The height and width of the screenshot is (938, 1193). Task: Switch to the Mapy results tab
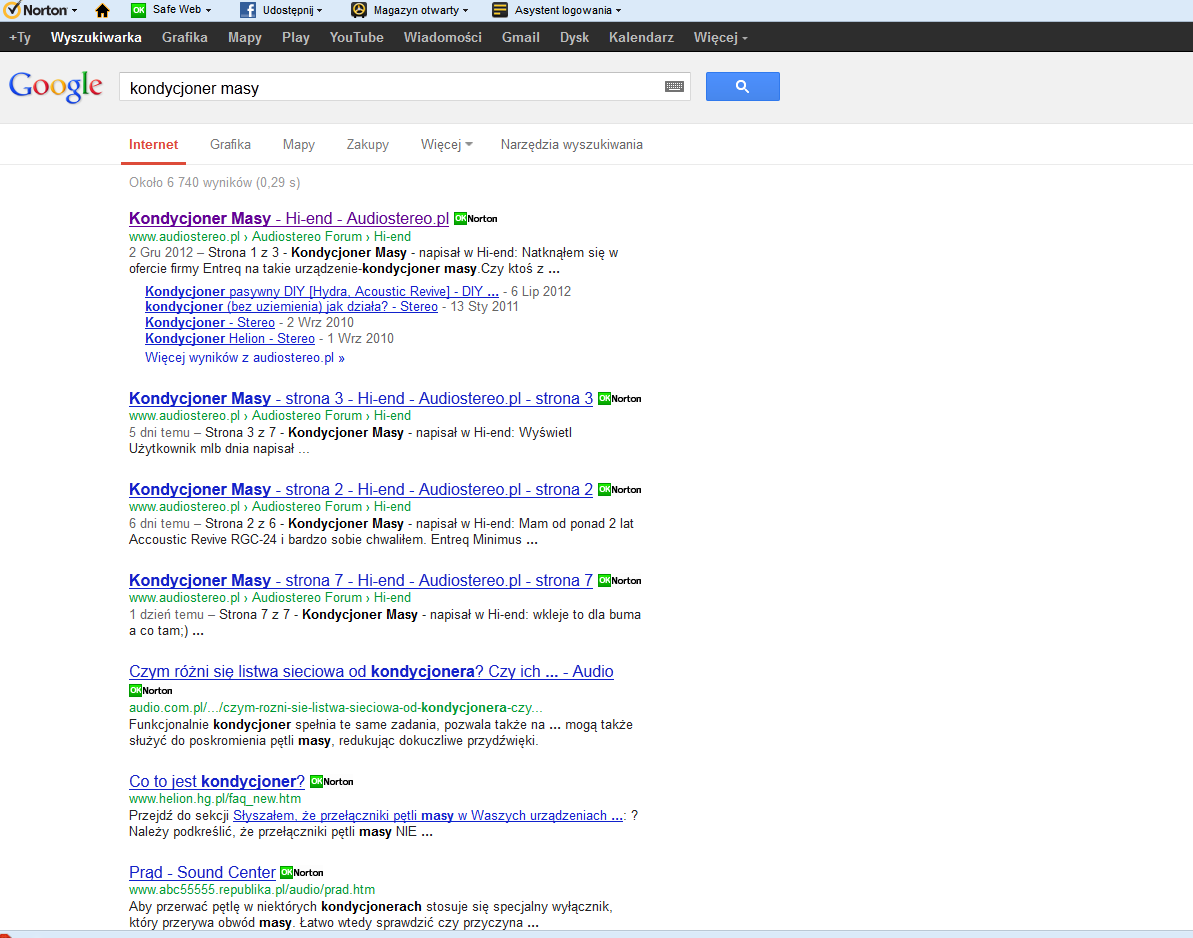pyautogui.click(x=299, y=145)
